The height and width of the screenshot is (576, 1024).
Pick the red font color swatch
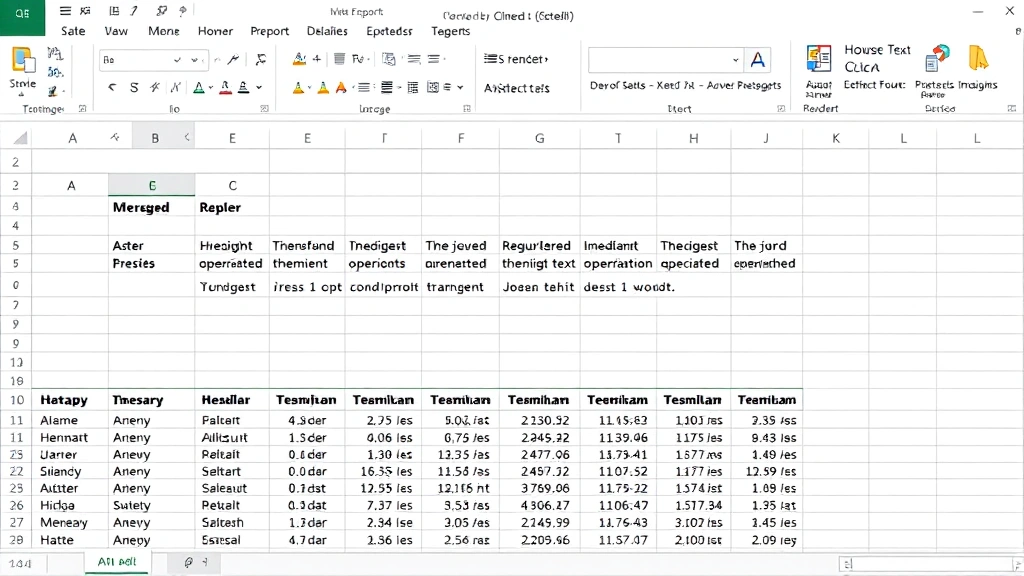coord(224,88)
